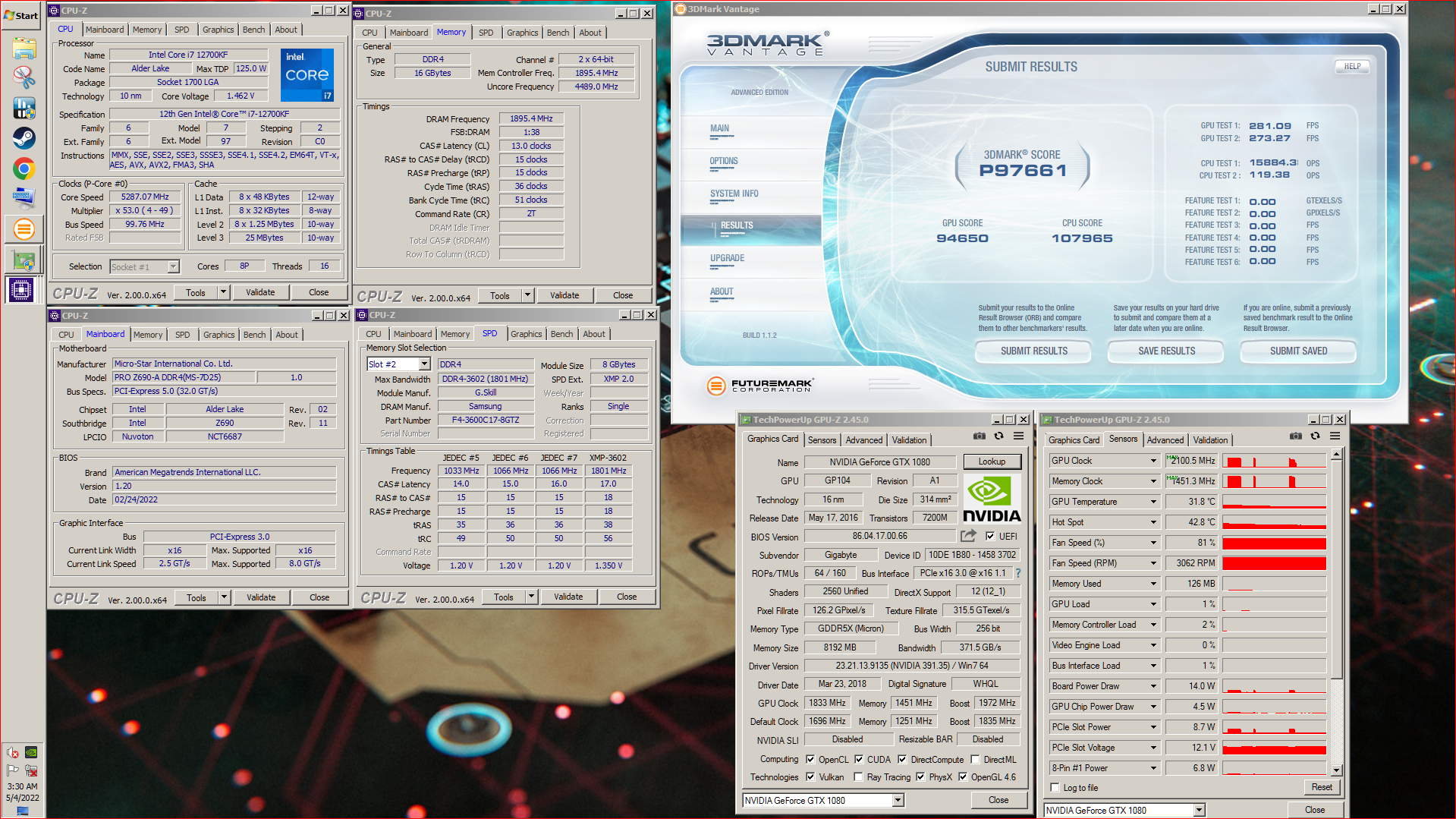
Task: Open SYSTEM INFO in the 3DMark Vantage menu
Action: click(x=734, y=194)
